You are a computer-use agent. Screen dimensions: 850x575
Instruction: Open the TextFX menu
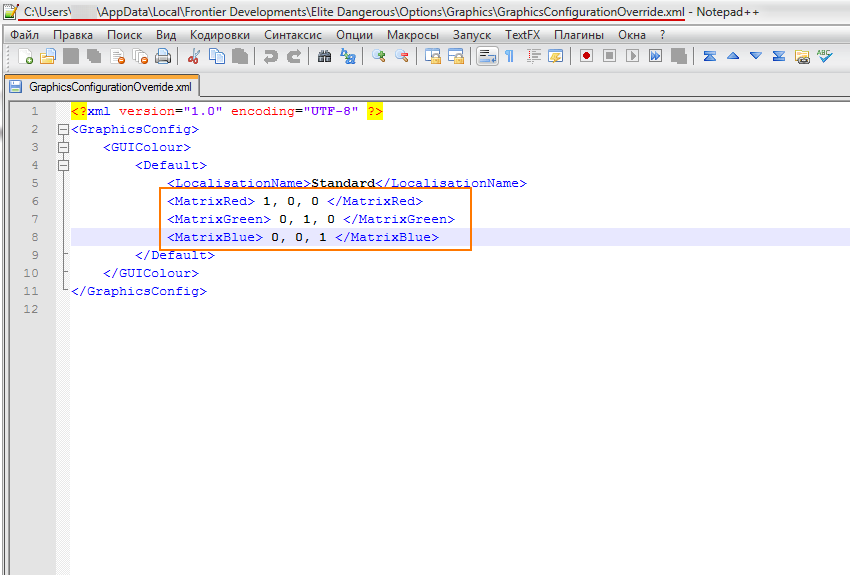[523, 35]
